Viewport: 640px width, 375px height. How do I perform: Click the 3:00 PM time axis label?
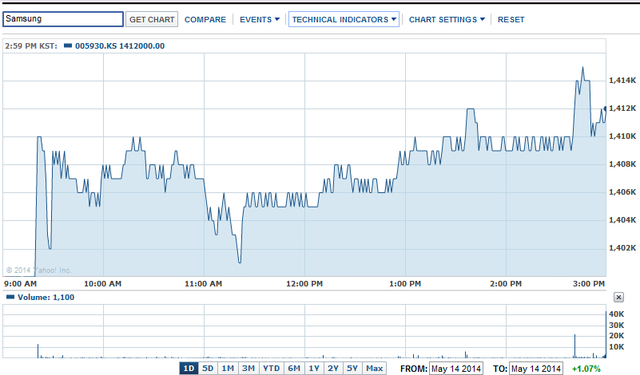589,284
